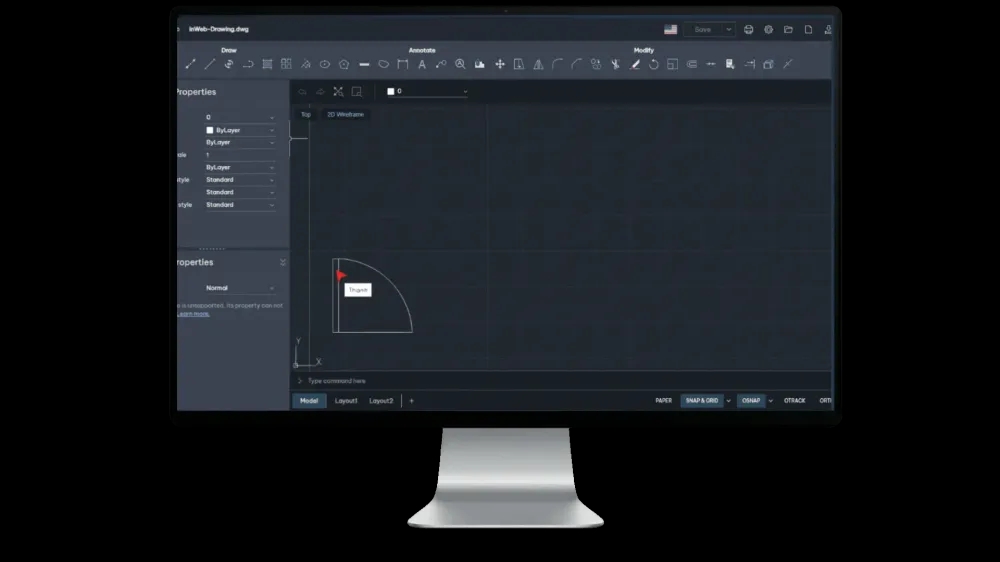Screen dimensions: 1000x562
Task: Select the four-squares block tool in Draw
Action: (286, 64)
